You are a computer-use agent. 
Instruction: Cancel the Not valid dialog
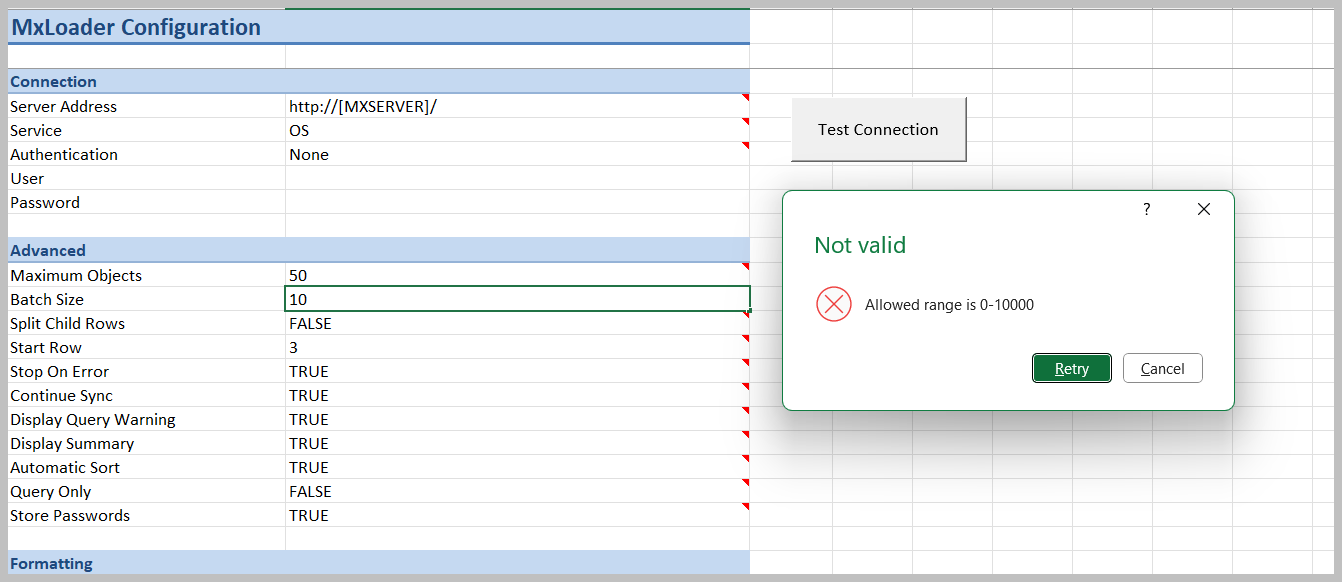[x=1162, y=368]
